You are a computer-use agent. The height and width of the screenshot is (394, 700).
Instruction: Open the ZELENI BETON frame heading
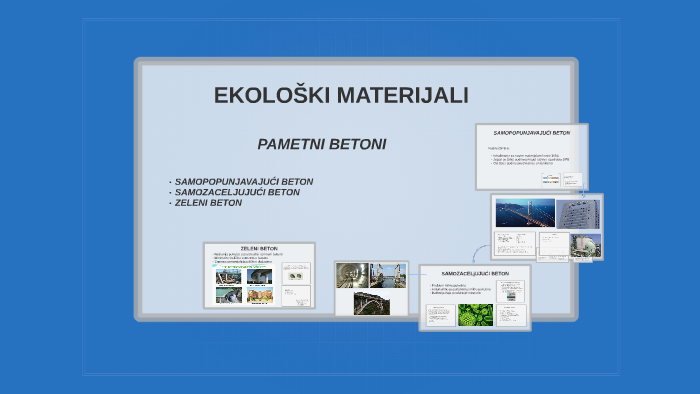(x=259, y=249)
